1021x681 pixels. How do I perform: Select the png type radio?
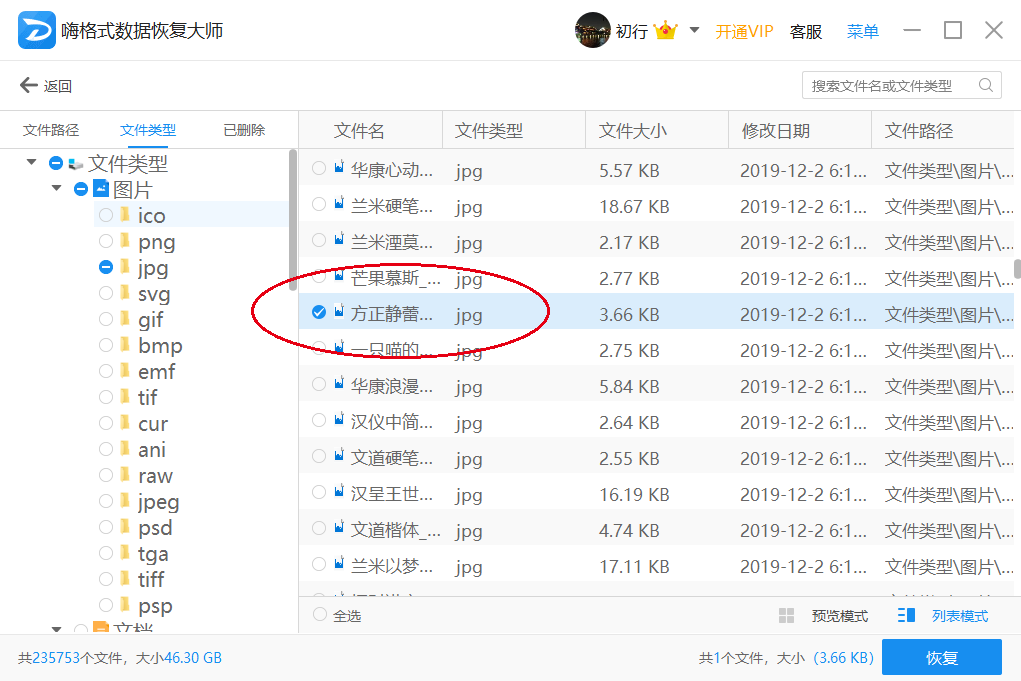pos(105,241)
